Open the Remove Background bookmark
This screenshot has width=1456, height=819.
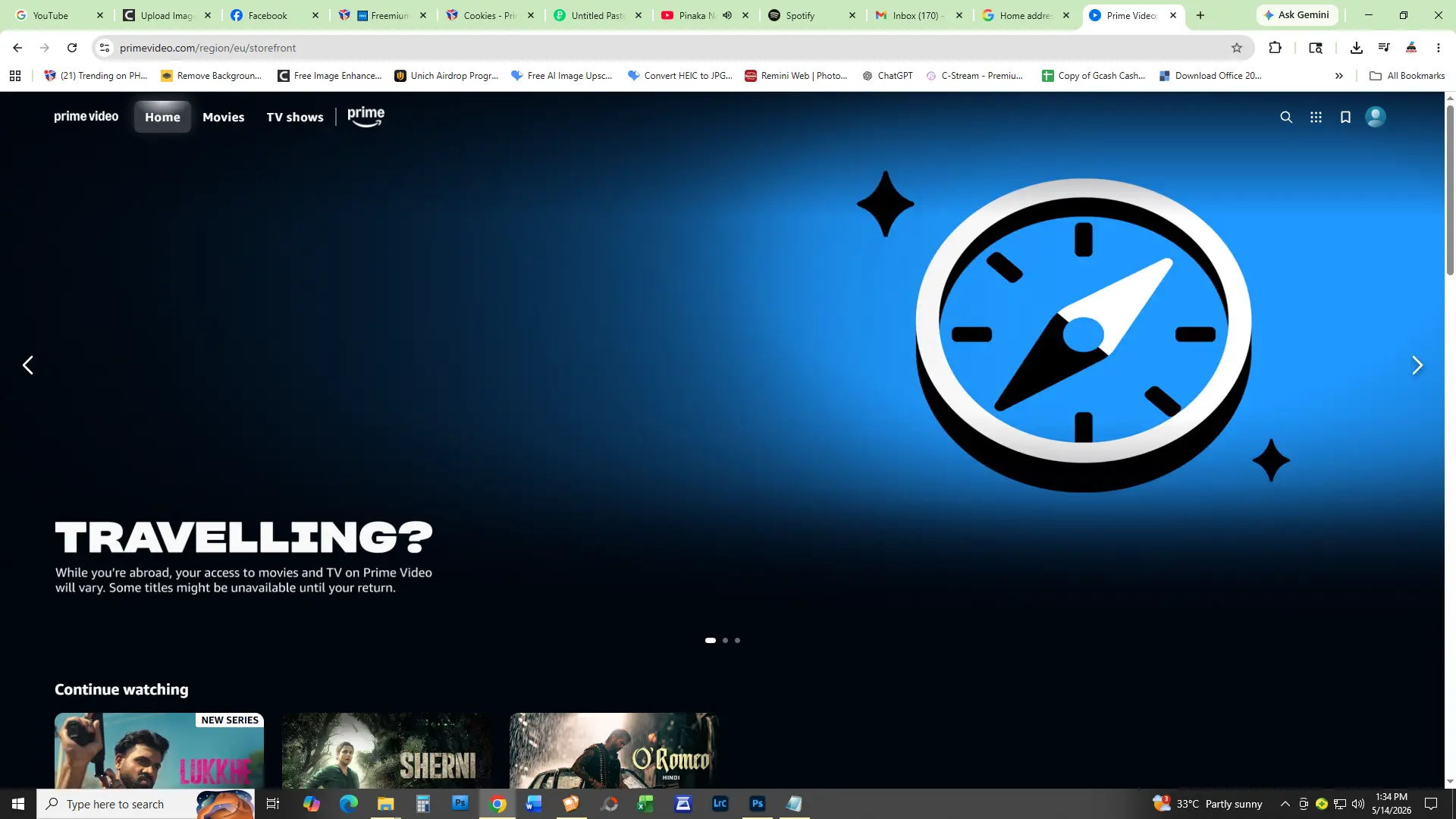212,76
